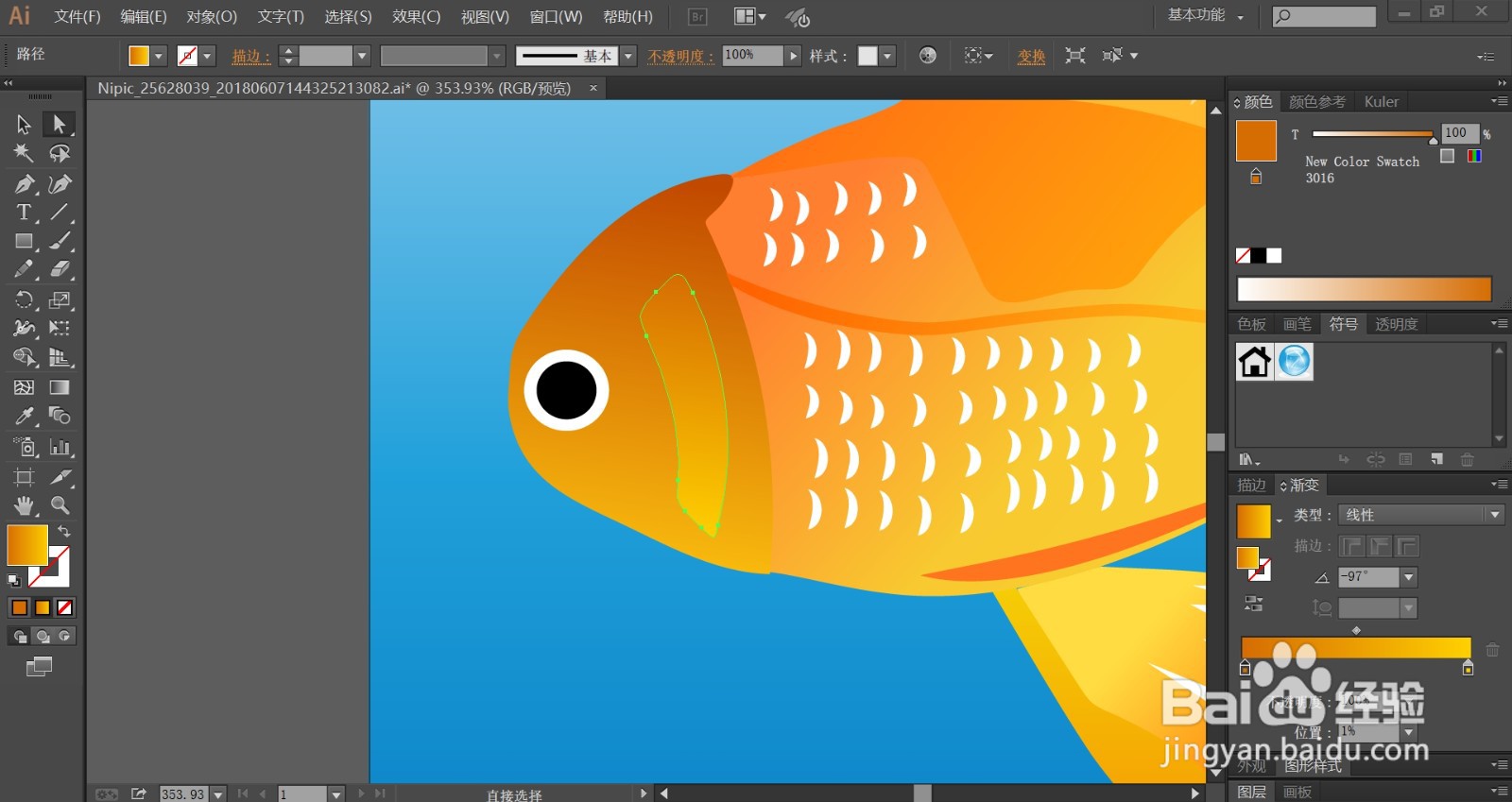The height and width of the screenshot is (802, 1512).
Task: Open the 文件(F) menu
Action: click(x=77, y=17)
